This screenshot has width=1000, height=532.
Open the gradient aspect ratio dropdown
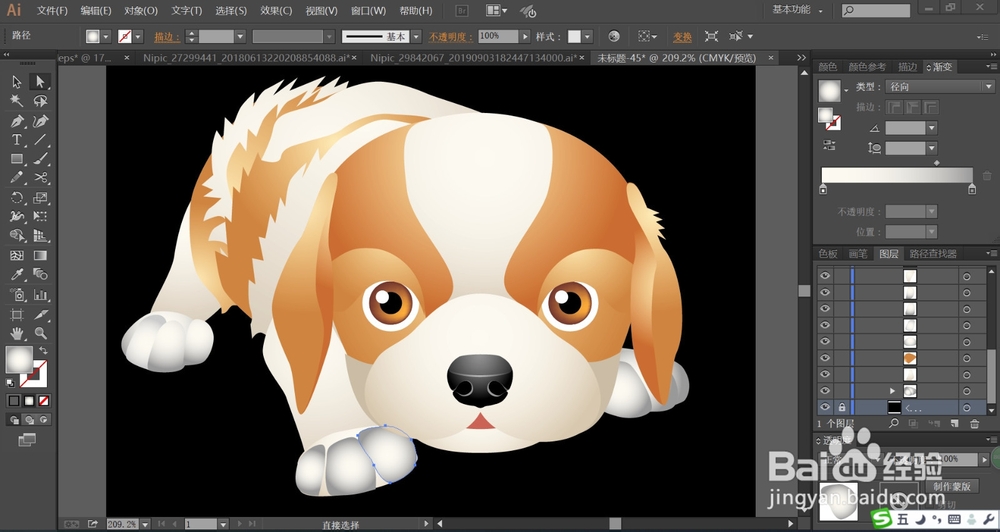click(932, 148)
